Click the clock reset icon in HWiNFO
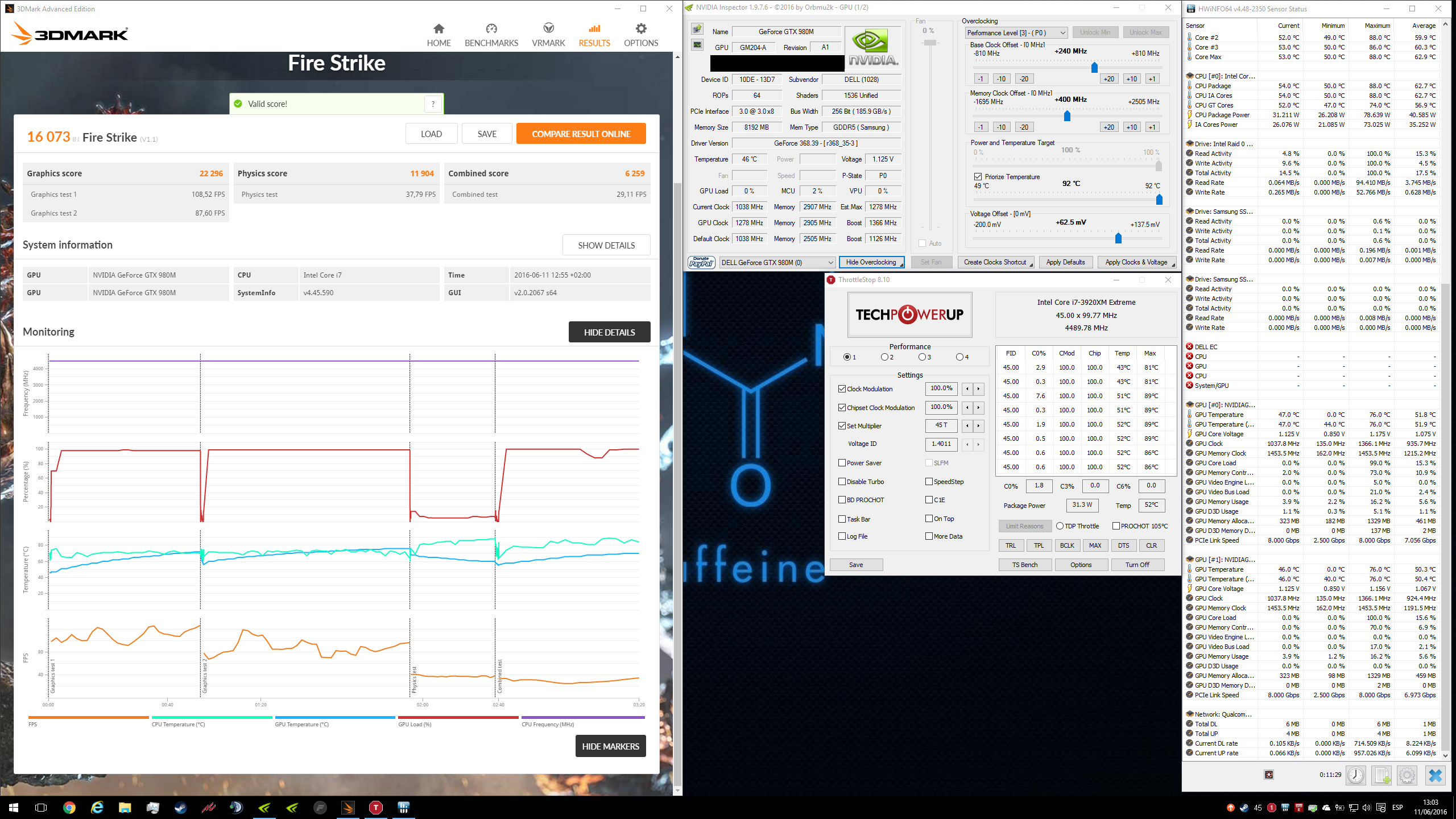The image size is (1456, 819). (x=1356, y=775)
